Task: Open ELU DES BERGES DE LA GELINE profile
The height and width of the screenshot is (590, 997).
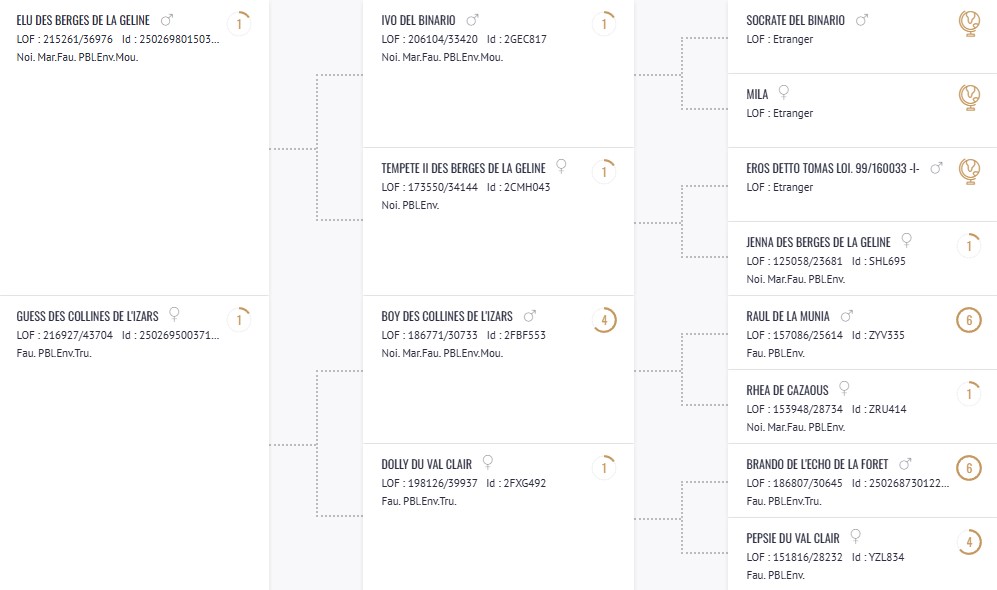Action: click(x=84, y=20)
